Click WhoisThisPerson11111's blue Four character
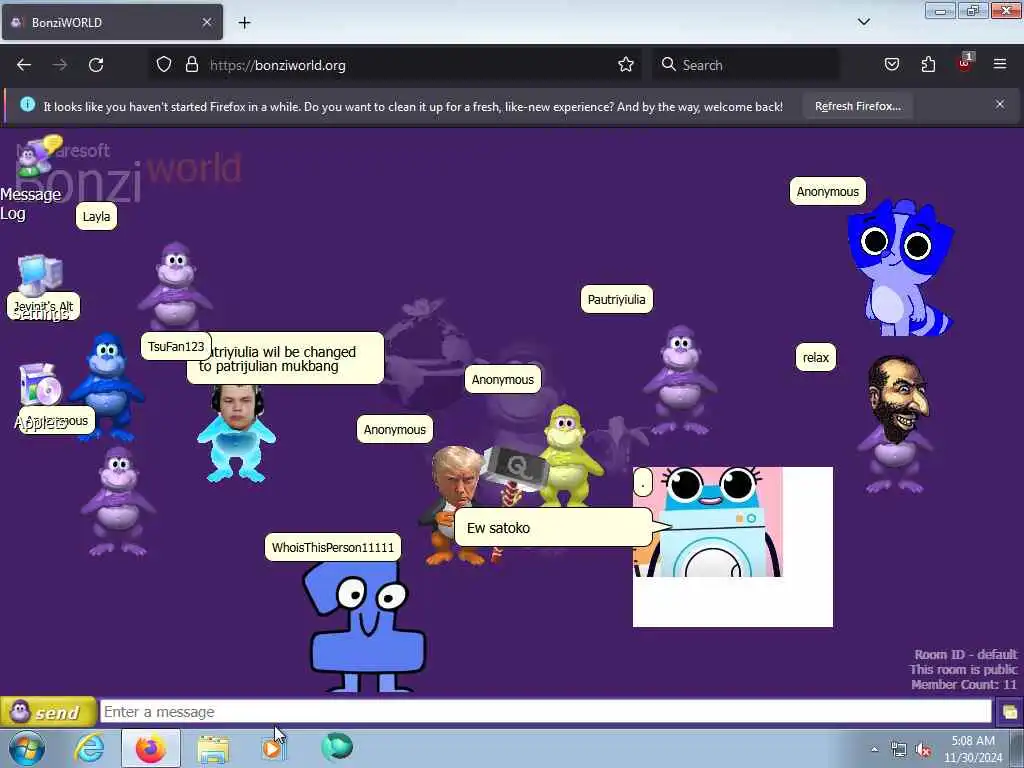1024x768 pixels. click(x=366, y=626)
